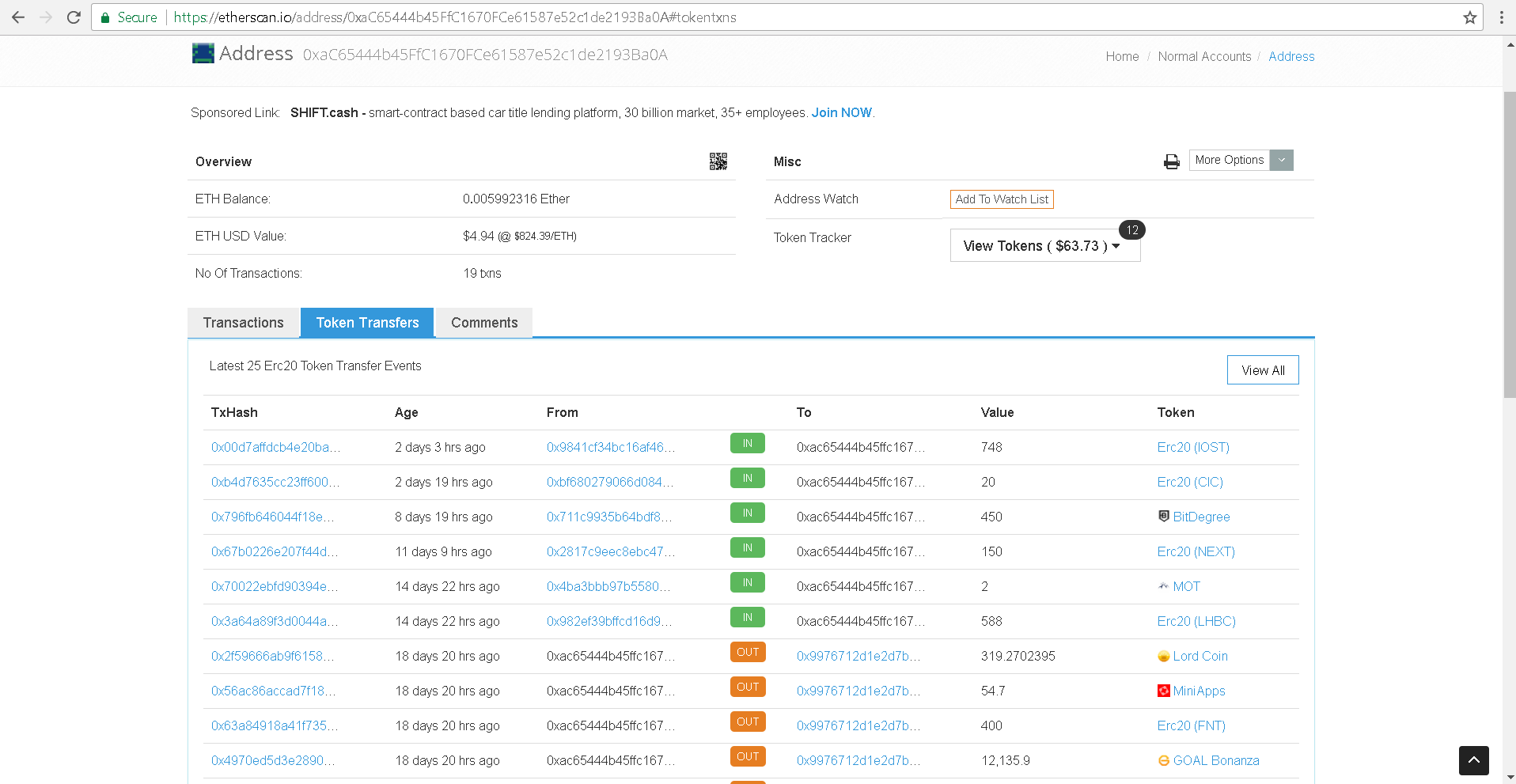1516x784 pixels.
Task: Open the Comments tab
Action: pyautogui.click(x=484, y=323)
